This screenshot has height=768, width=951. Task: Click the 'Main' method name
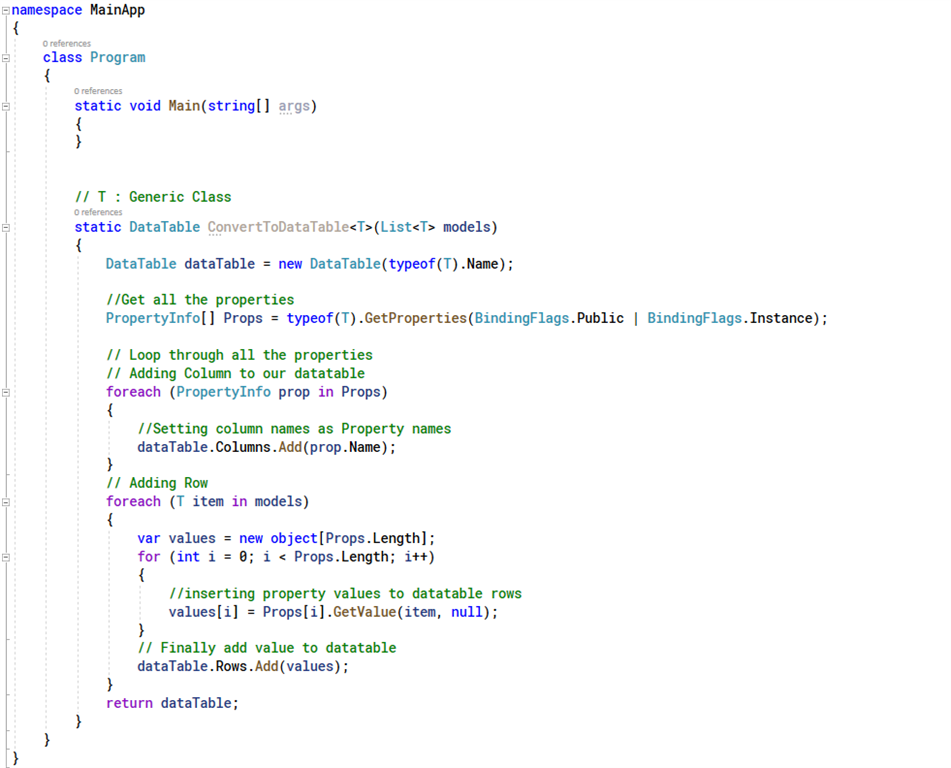pos(184,106)
